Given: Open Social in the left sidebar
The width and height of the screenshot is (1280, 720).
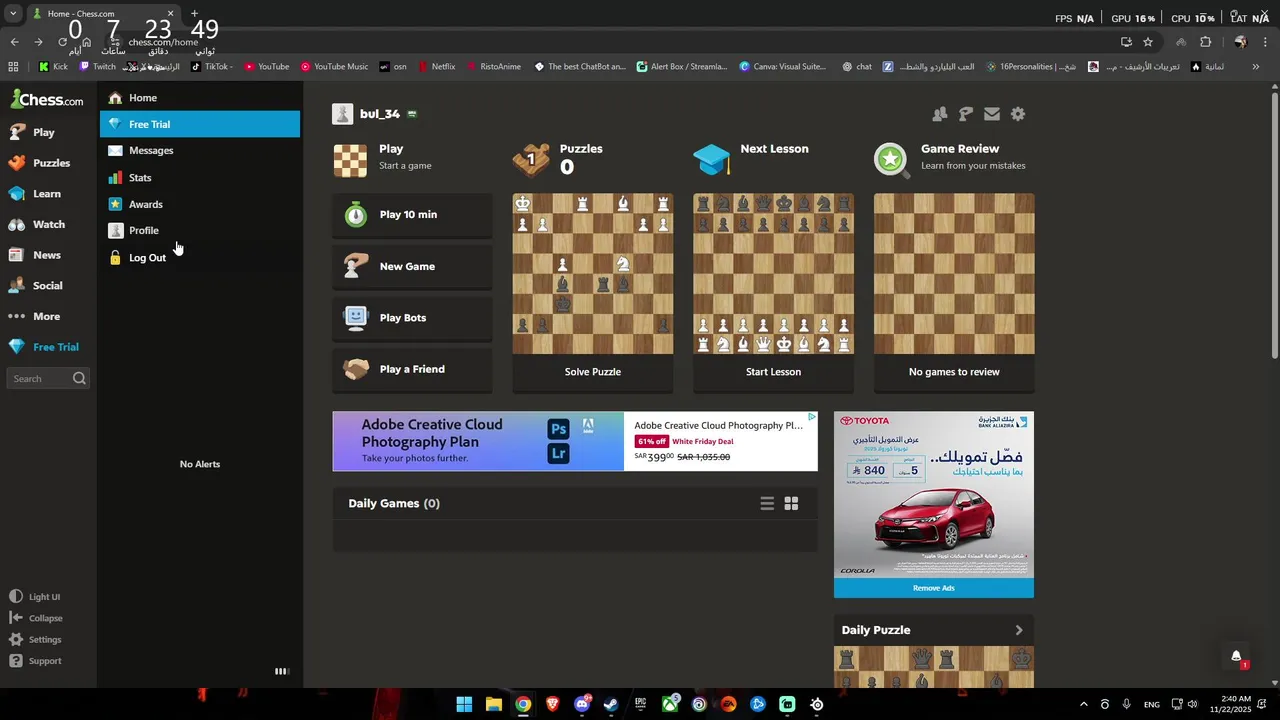Looking at the screenshot, I should (x=36, y=286).
